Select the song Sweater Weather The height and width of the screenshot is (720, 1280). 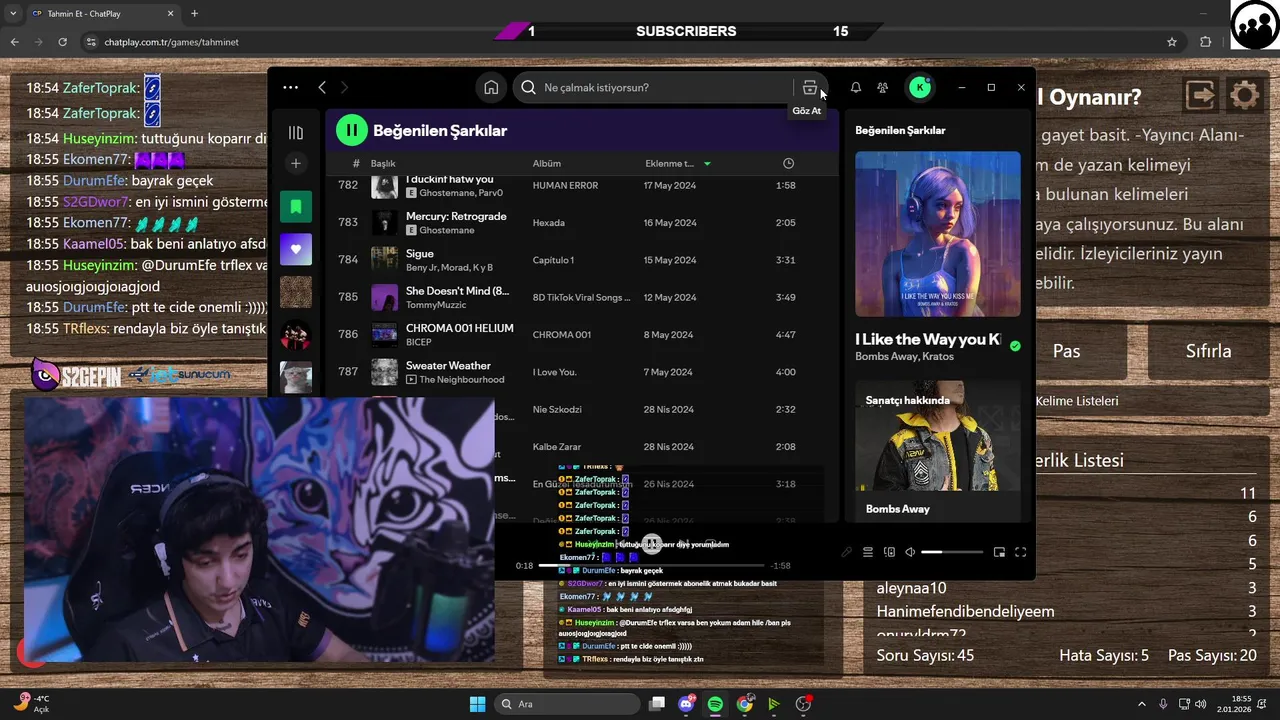tap(448, 366)
